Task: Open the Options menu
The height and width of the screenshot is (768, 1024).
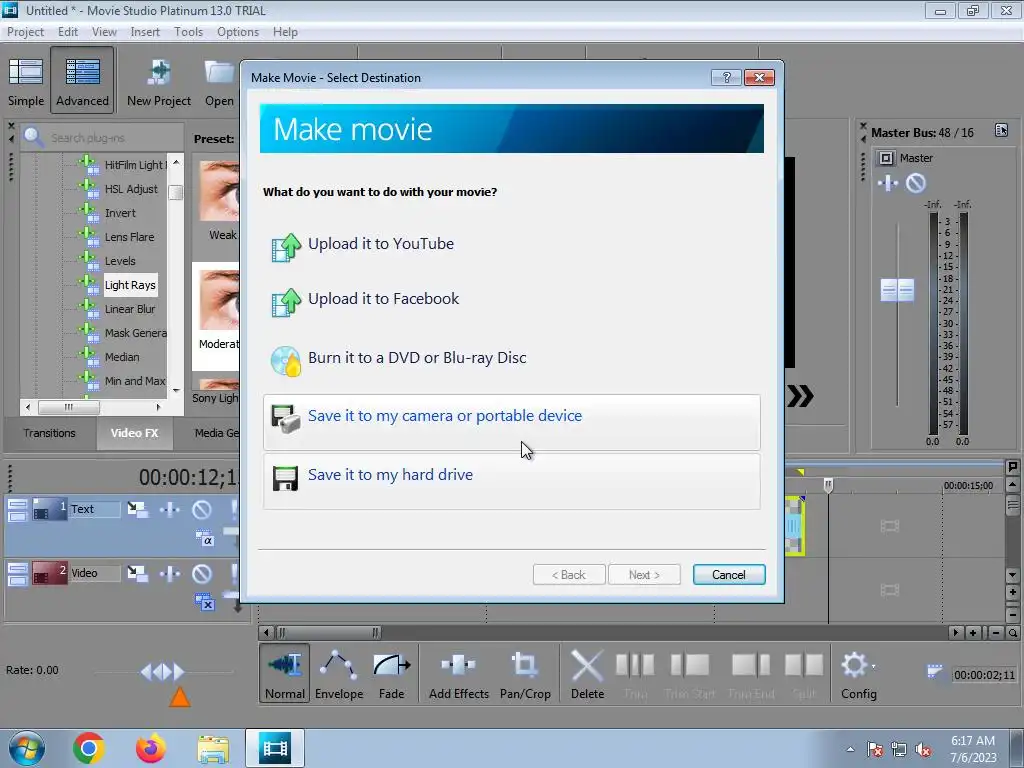Action: point(238,32)
